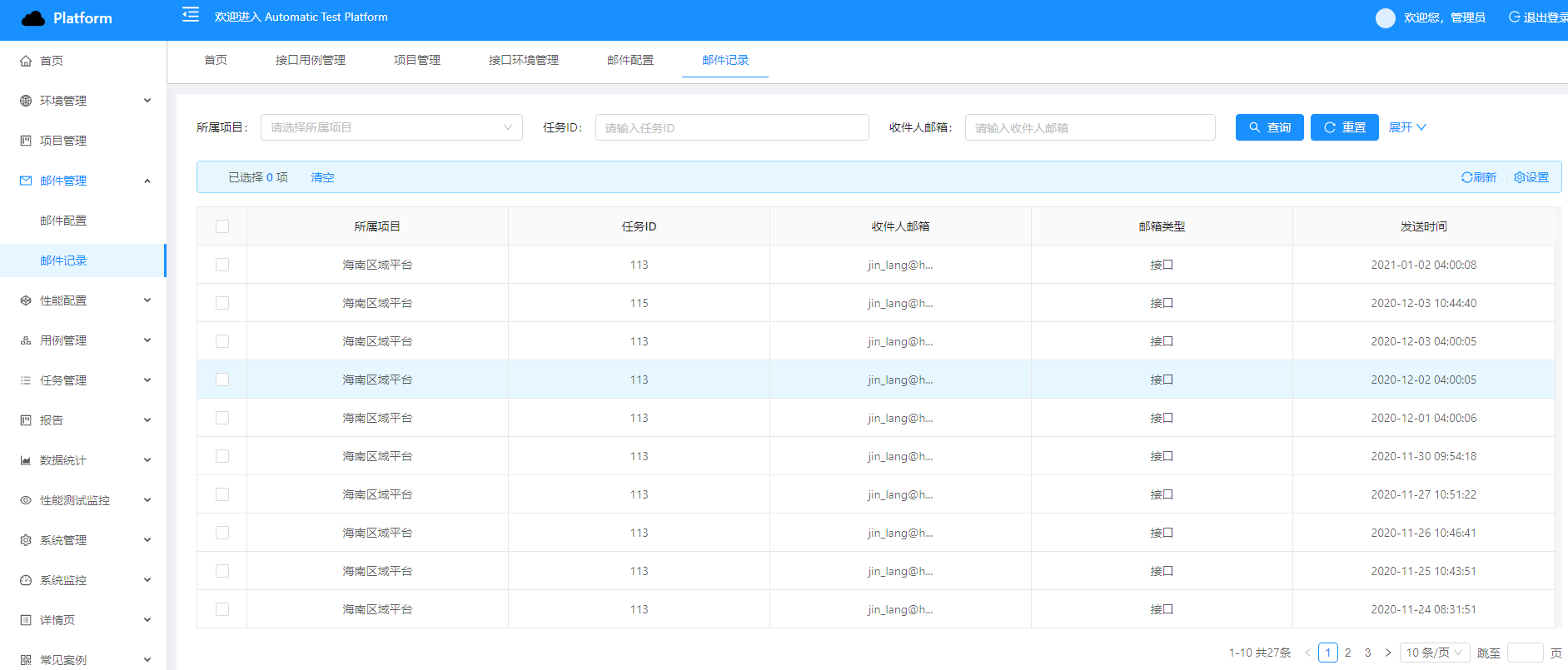Screen dimensions: 1568x670
Task: Switch to the 接口用例管理 tab
Action: (x=311, y=60)
